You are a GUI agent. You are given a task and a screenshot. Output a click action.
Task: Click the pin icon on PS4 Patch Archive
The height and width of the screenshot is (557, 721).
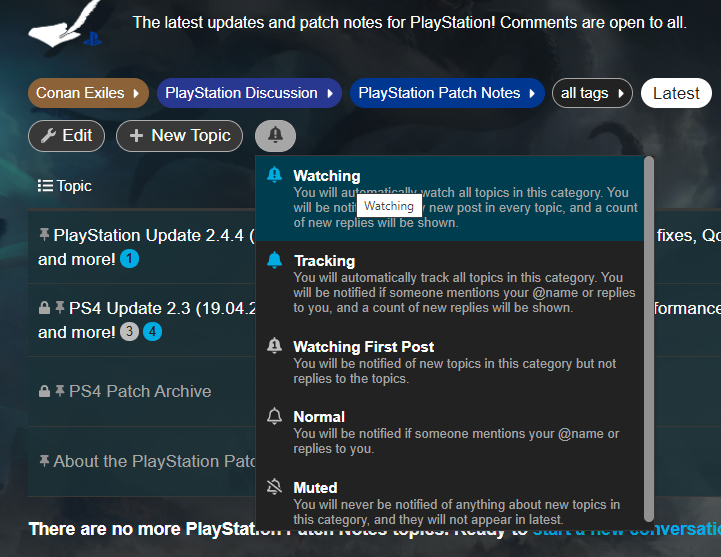point(60,391)
